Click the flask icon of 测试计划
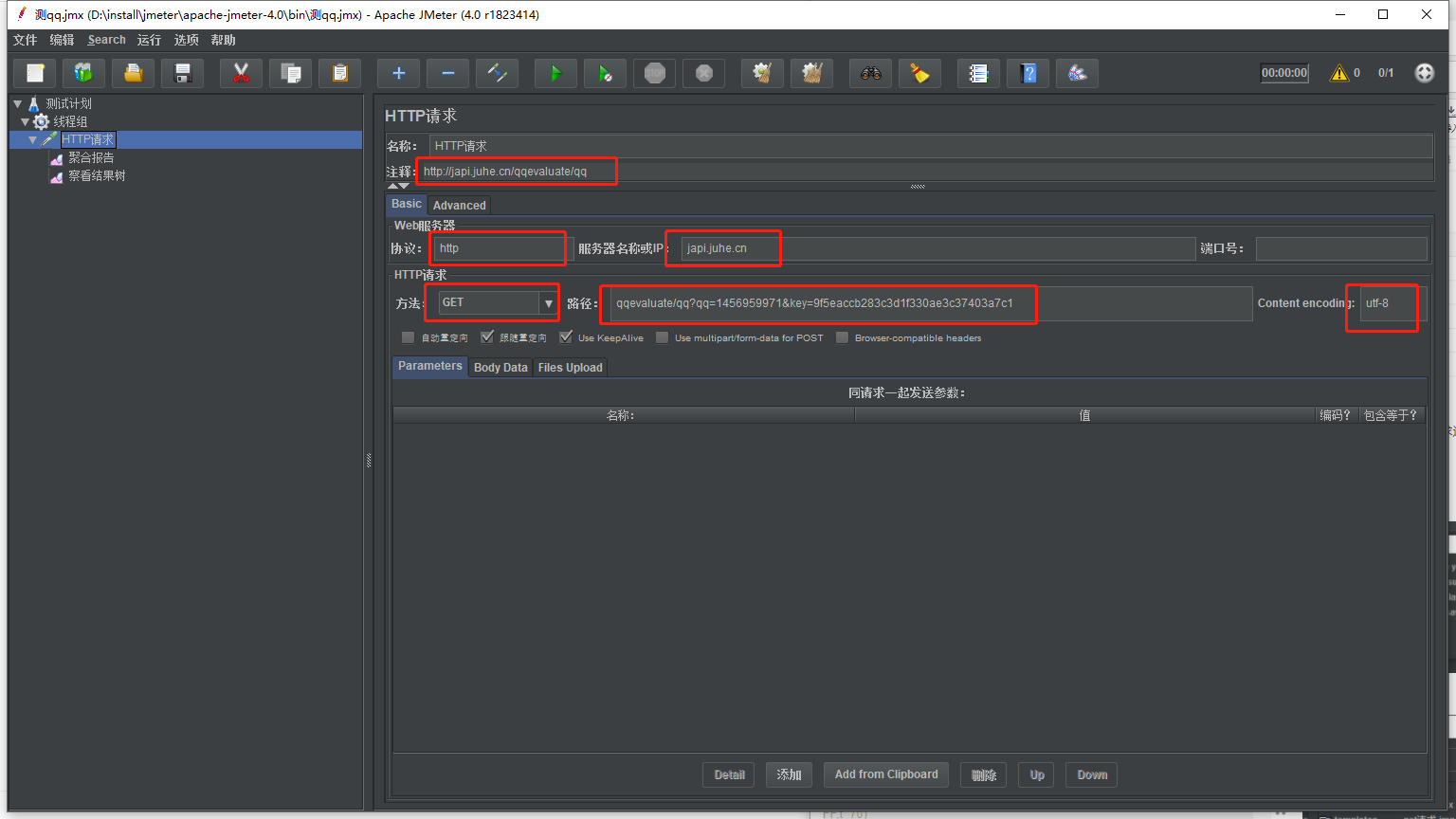The image size is (1456, 819). tap(34, 103)
